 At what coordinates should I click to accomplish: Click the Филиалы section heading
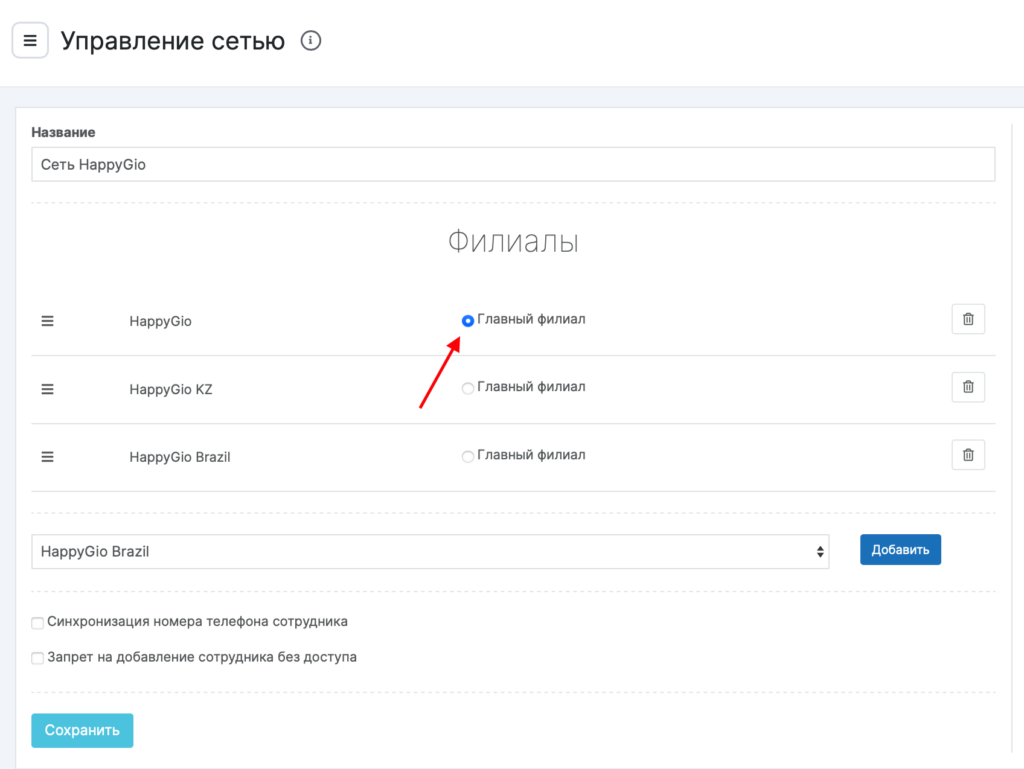[x=513, y=242]
